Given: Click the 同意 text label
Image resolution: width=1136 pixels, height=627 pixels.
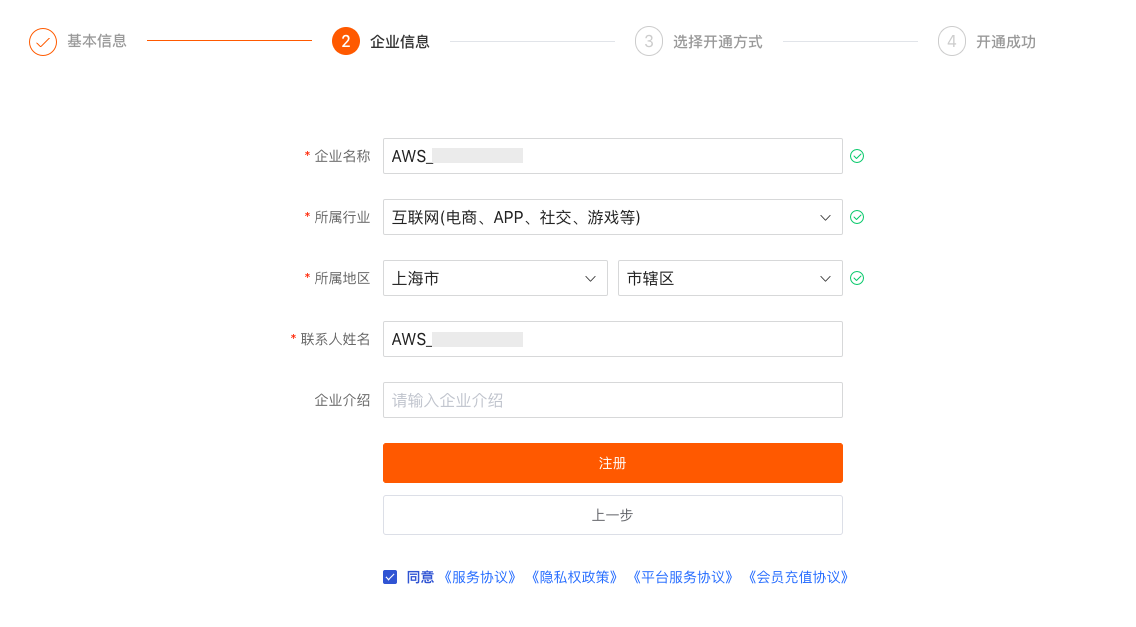Looking at the screenshot, I should [x=420, y=577].
